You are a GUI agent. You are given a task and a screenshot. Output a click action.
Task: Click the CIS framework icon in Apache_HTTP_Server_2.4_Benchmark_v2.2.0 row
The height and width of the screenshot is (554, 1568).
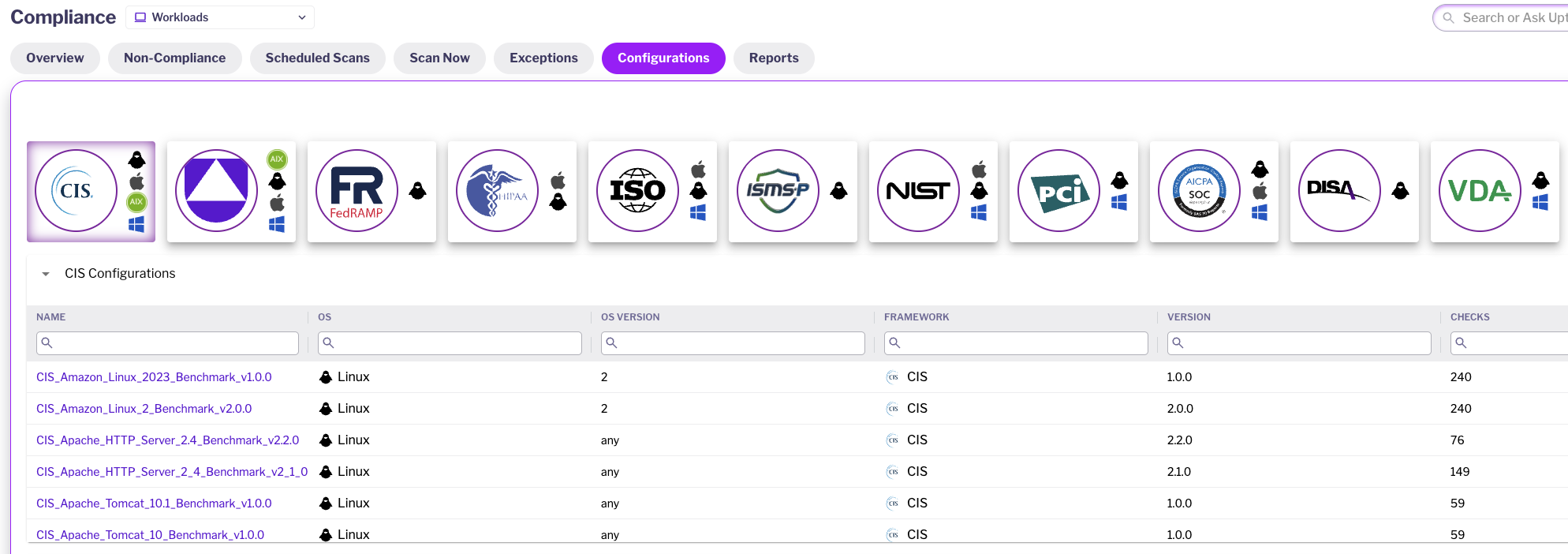(x=893, y=440)
